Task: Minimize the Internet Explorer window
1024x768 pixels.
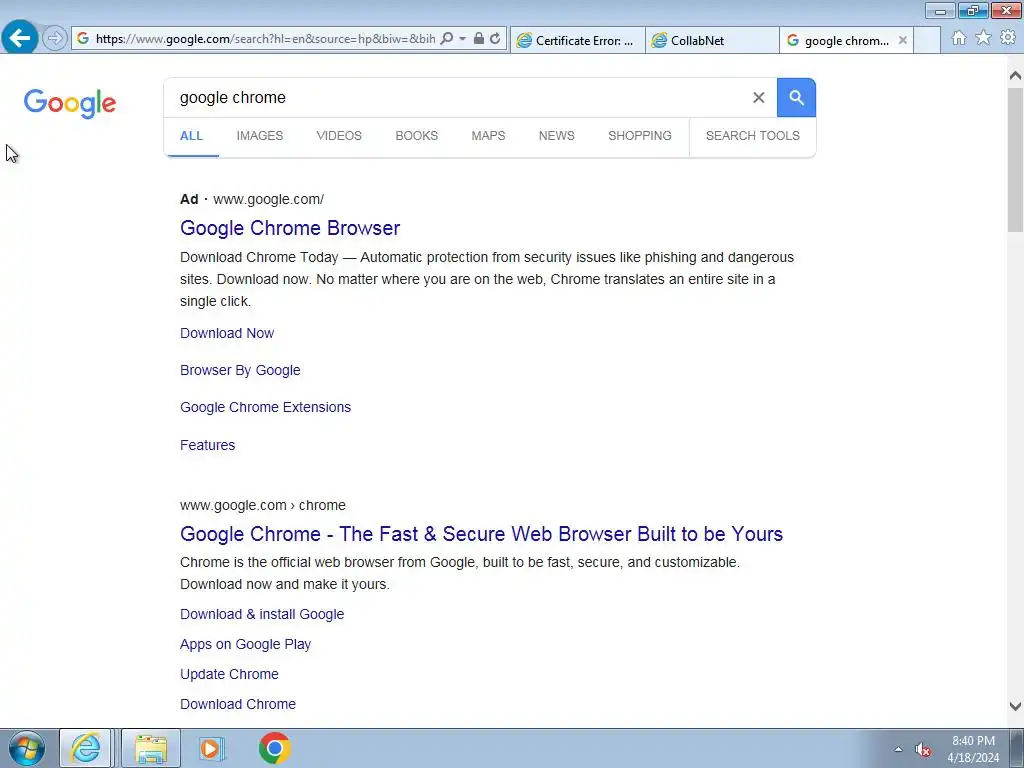Action: click(x=940, y=10)
